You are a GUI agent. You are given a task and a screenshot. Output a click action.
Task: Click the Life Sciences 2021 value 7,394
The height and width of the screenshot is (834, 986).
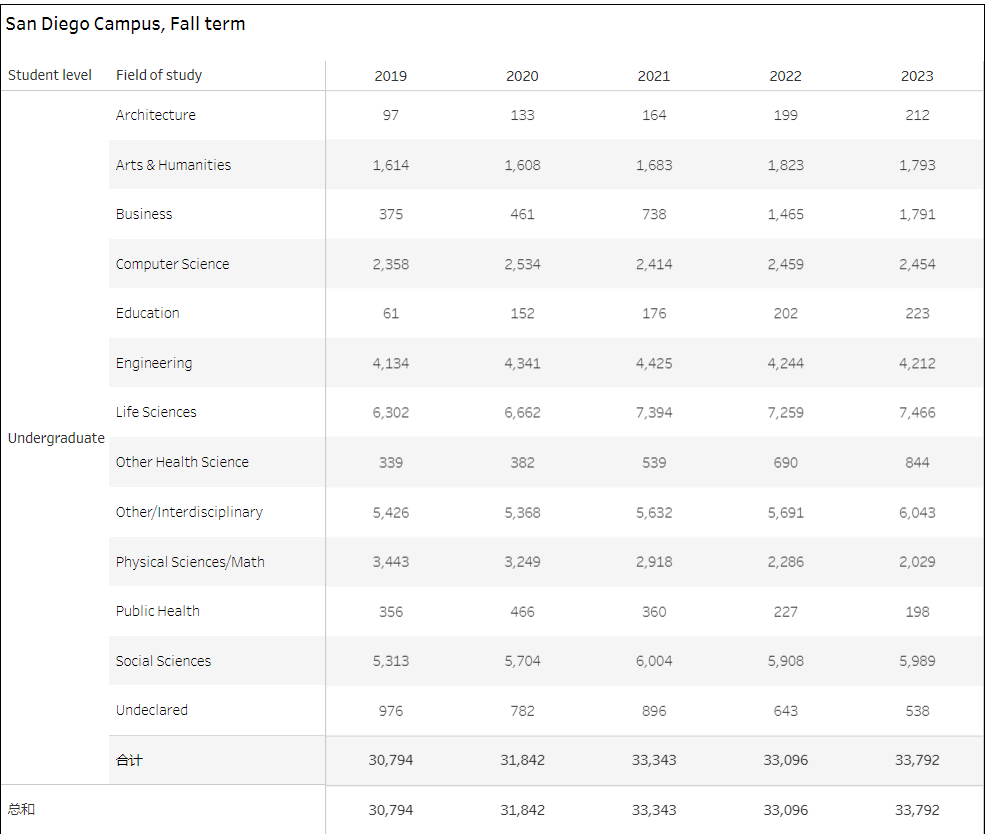[654, 413]
